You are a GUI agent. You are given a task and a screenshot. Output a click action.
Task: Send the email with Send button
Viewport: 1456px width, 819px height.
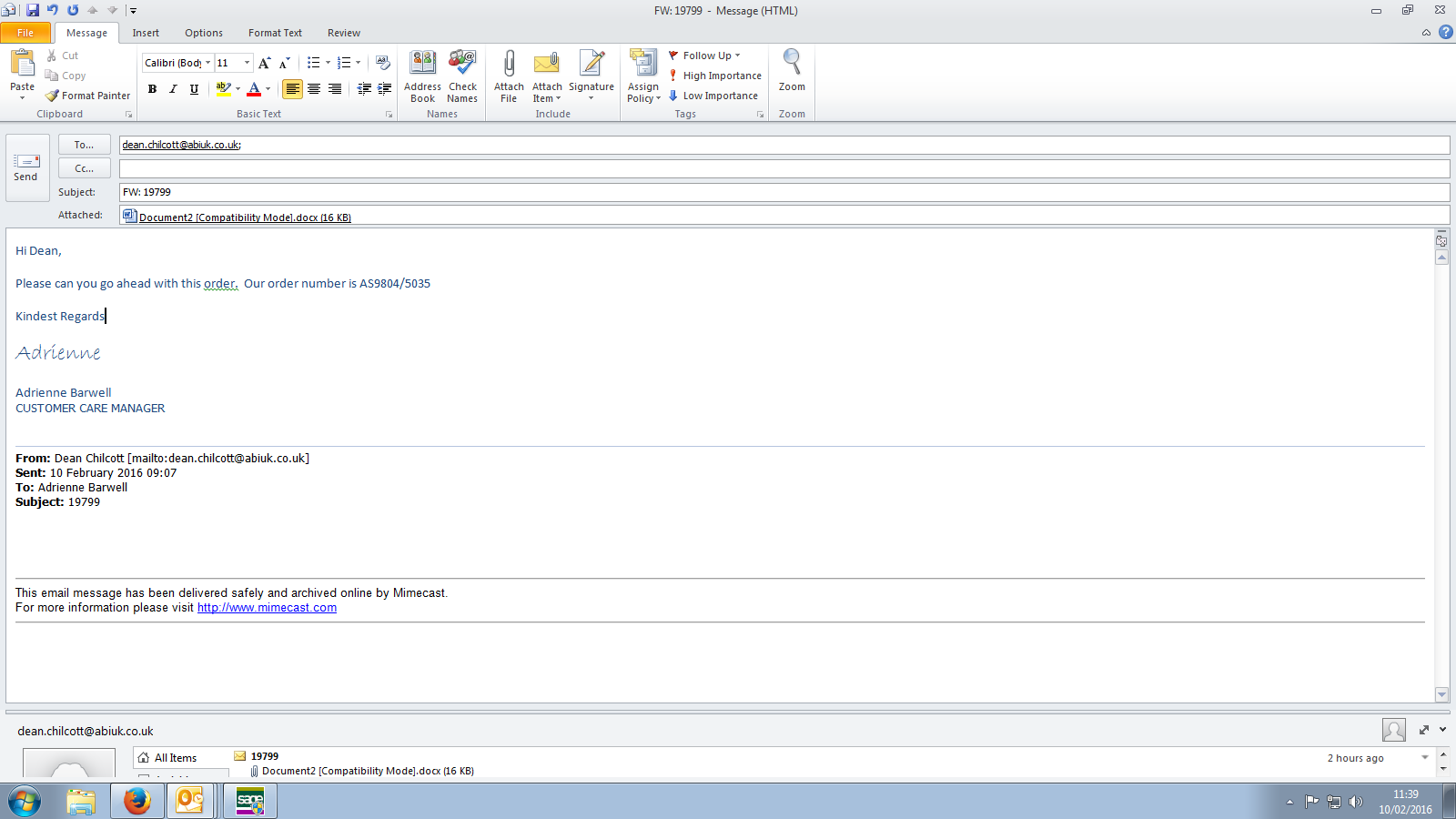pos(26,167)
